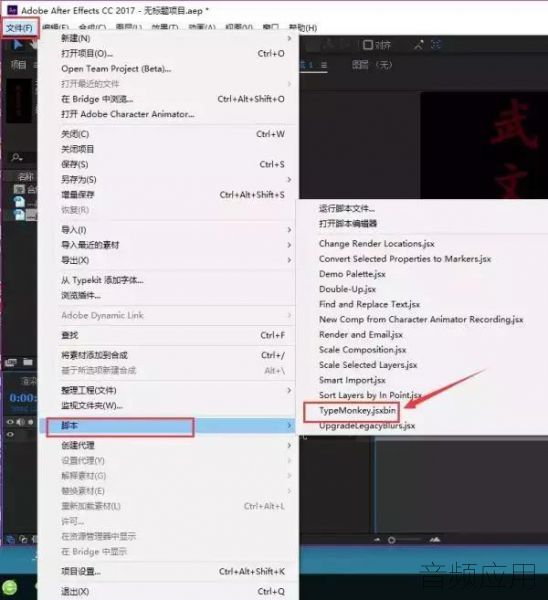This screenshot has height=600, width=548.
Task: Click the new folder icon in project panel
Action: [x=28, y=362]
